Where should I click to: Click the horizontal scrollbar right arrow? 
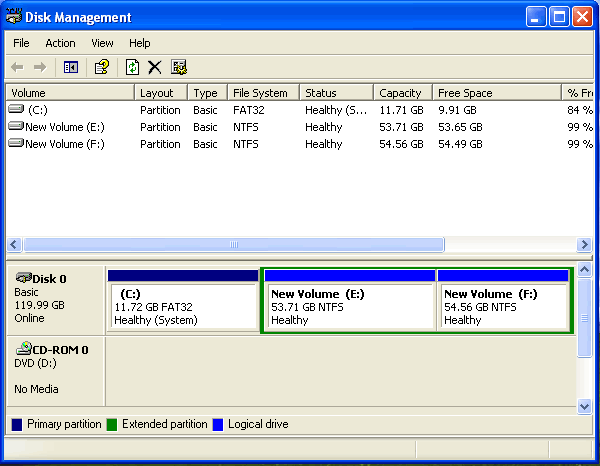click(x=584, y=244)
